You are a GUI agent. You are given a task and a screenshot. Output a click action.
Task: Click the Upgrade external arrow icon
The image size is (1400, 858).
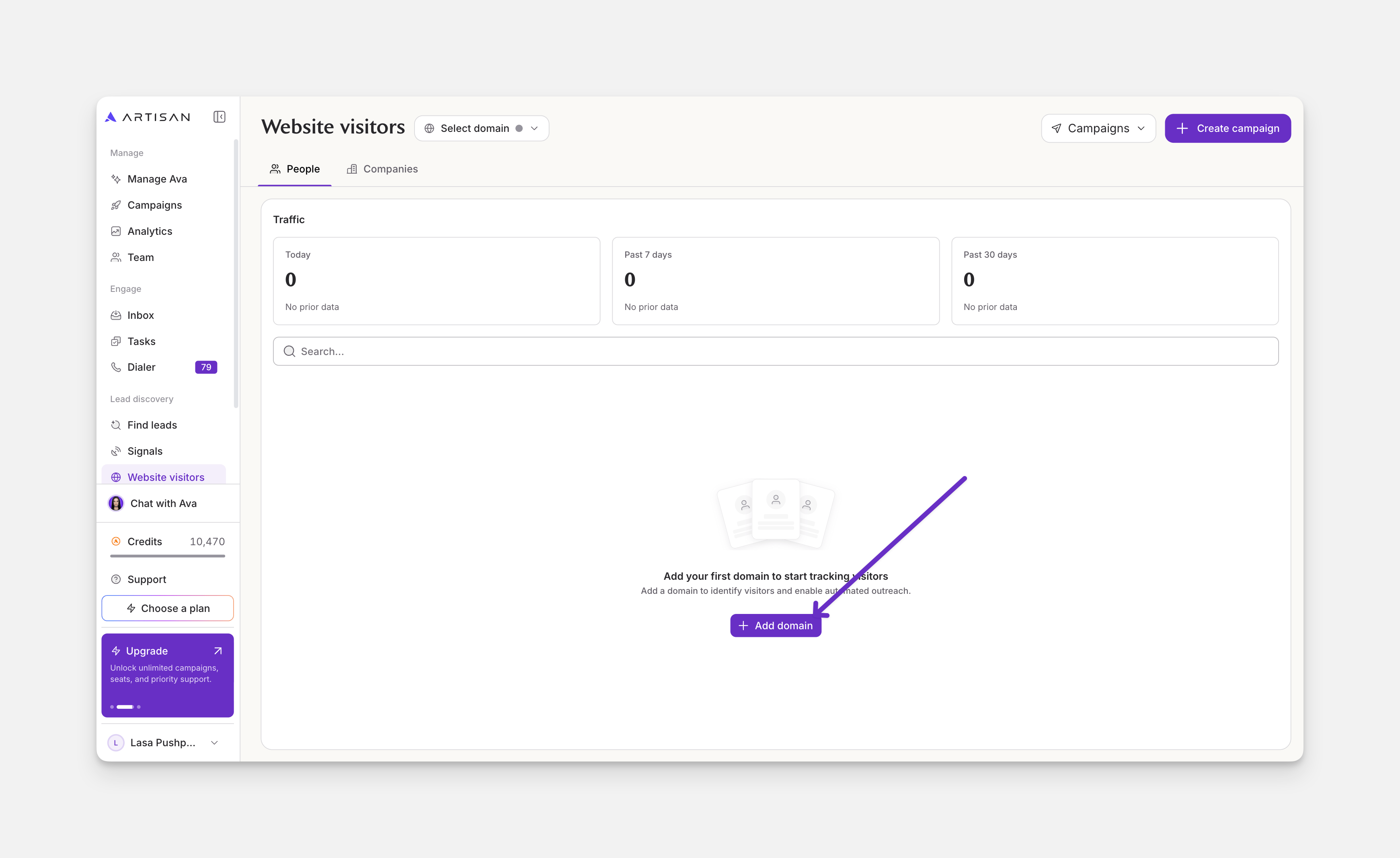click(x=218, y=651)
